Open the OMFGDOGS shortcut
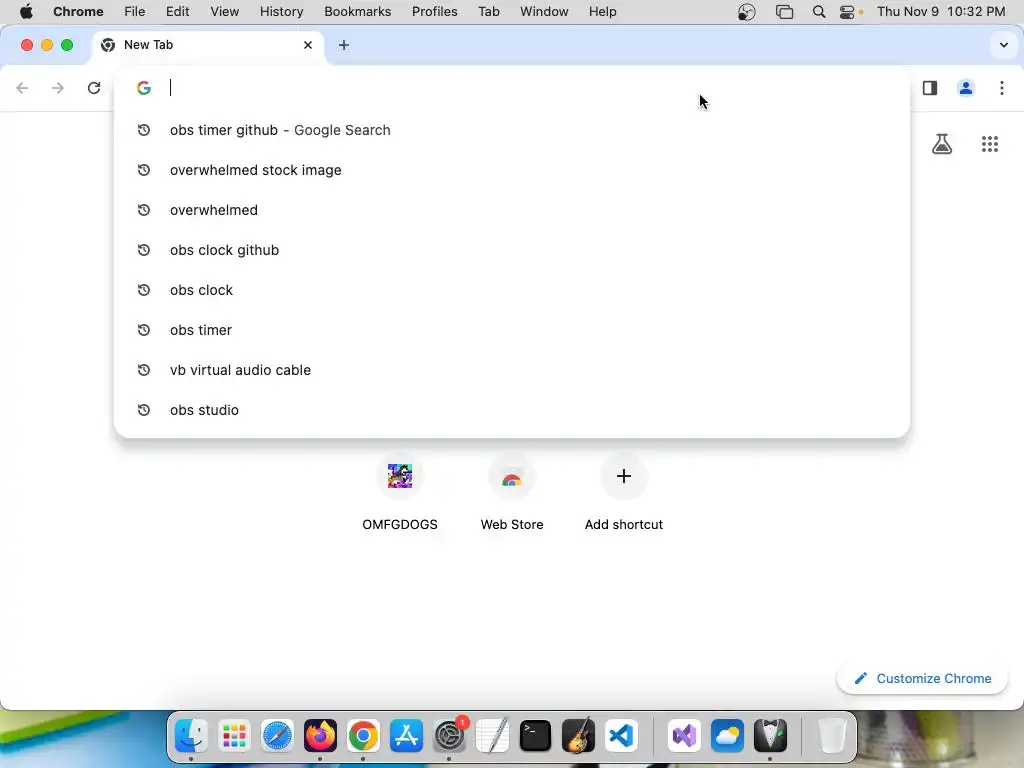Image resolution: width=1024 pixels, height=768 pixels. pyautogui.click(x=400, y=493)
